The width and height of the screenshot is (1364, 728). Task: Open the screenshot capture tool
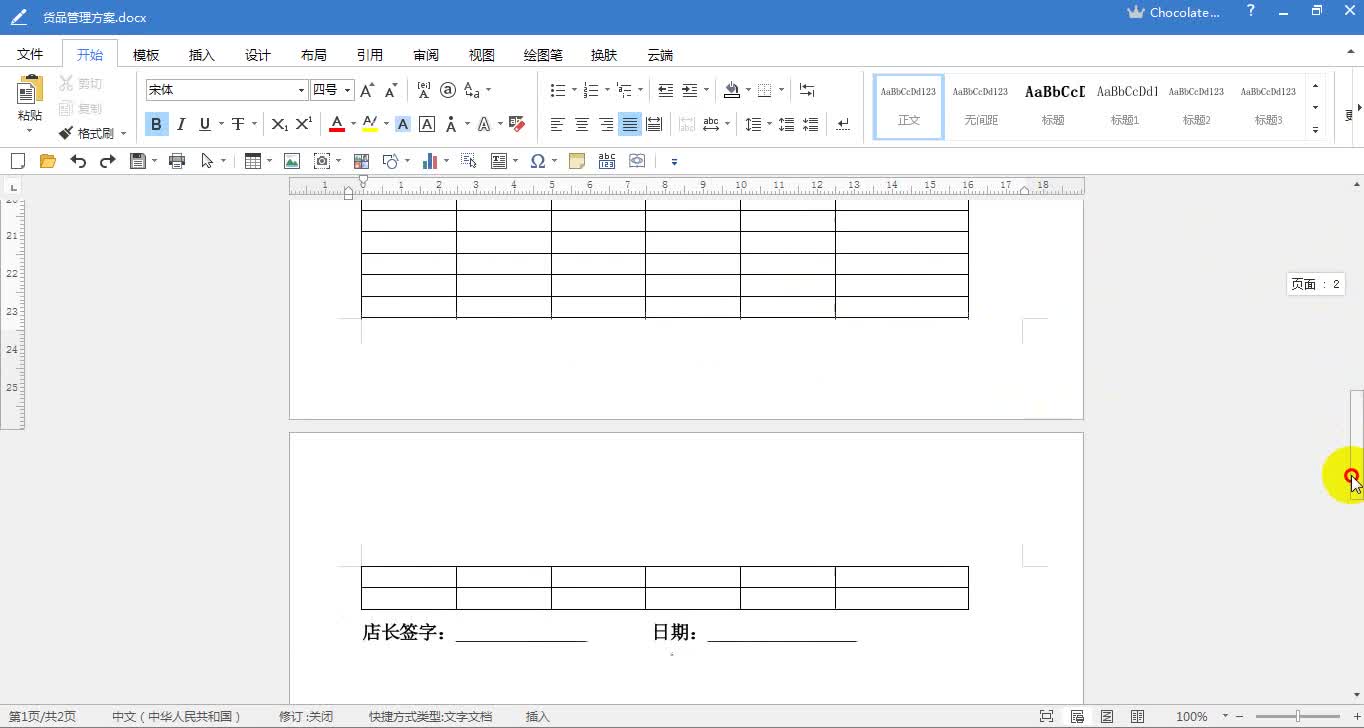[x=321, y=160]
